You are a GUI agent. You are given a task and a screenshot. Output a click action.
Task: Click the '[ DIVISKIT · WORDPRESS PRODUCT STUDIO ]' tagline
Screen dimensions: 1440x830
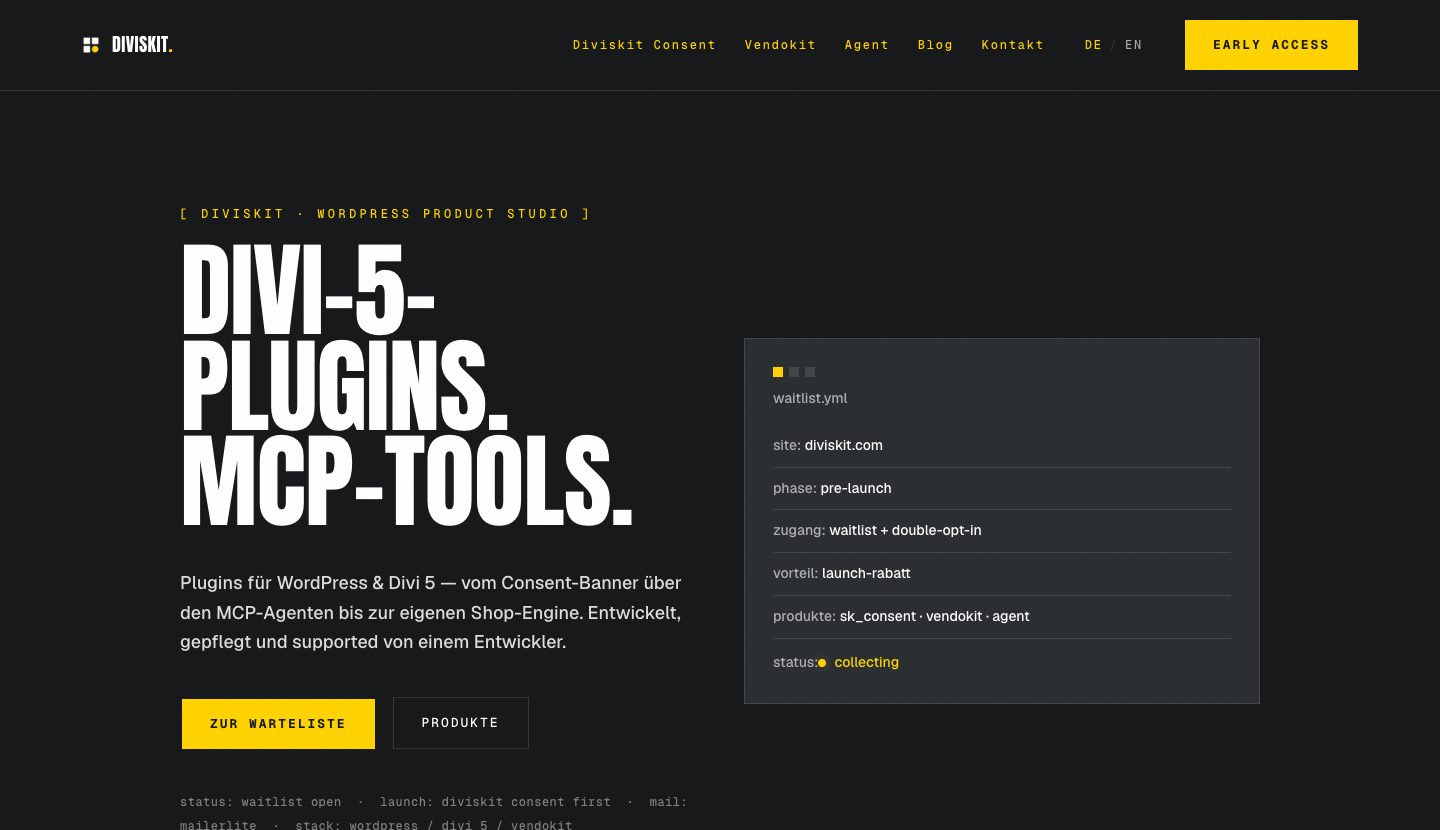pyautogui.click(x=385, y=214)
